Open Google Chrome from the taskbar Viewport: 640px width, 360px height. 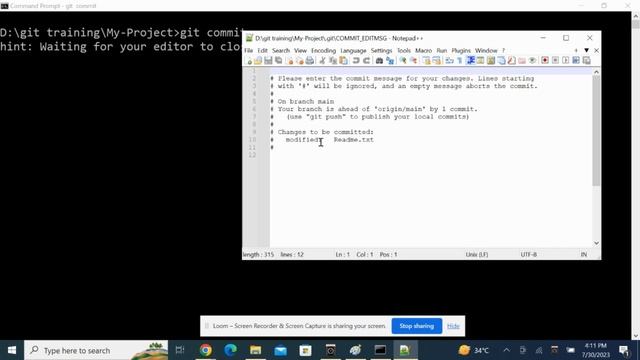206,350
